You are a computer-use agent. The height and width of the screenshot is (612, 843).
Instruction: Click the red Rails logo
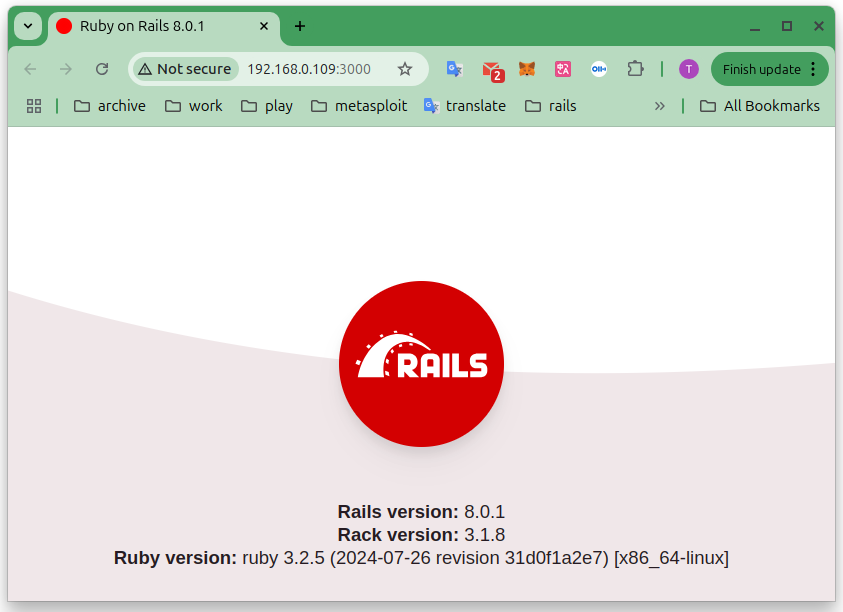(422, 364)
